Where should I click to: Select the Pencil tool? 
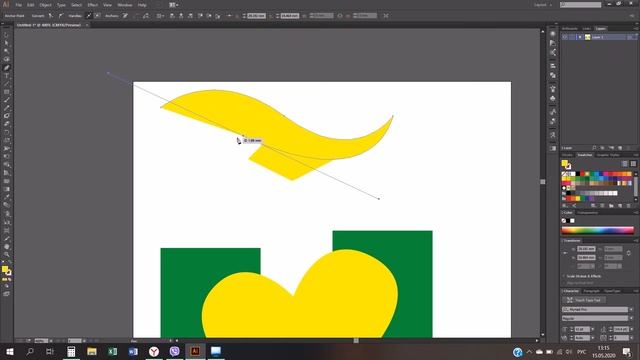click(7, 108)
